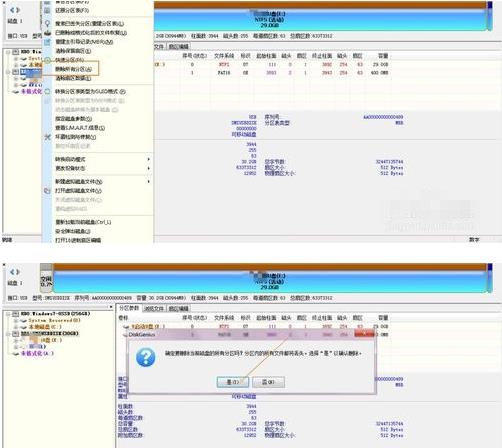Image resolution: width=502 pixels, height=448 pixels.
Task: Collapse the HD0 node in upper screenshot tree
Action: click(8, 52)
